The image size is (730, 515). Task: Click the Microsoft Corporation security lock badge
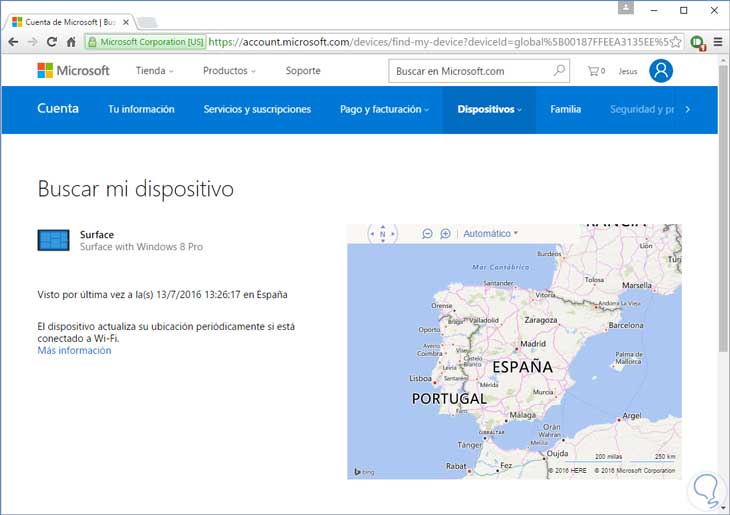coord(146,42)
